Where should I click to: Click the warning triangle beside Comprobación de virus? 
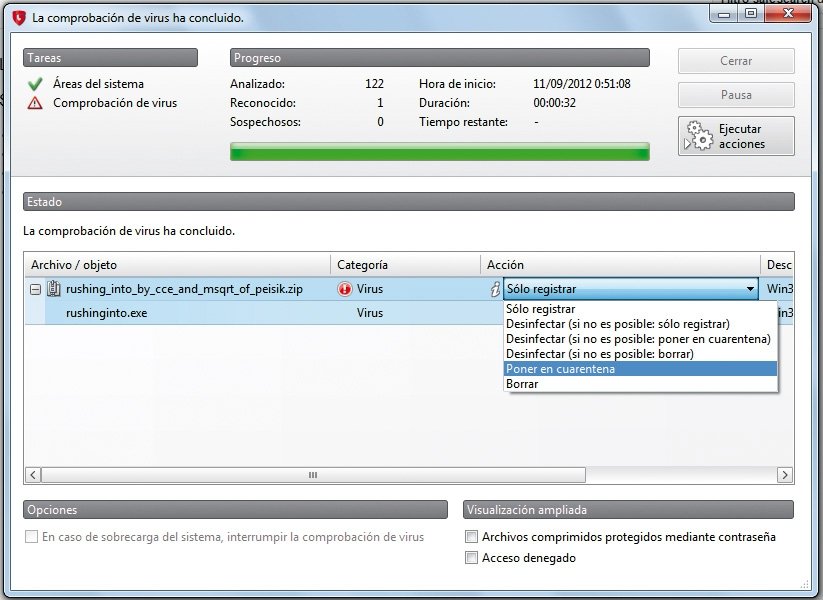point(35,103)
